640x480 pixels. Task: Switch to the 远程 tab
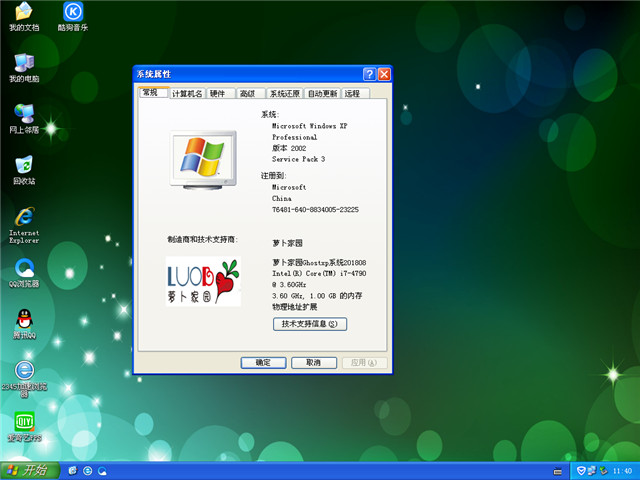[356, 93]
